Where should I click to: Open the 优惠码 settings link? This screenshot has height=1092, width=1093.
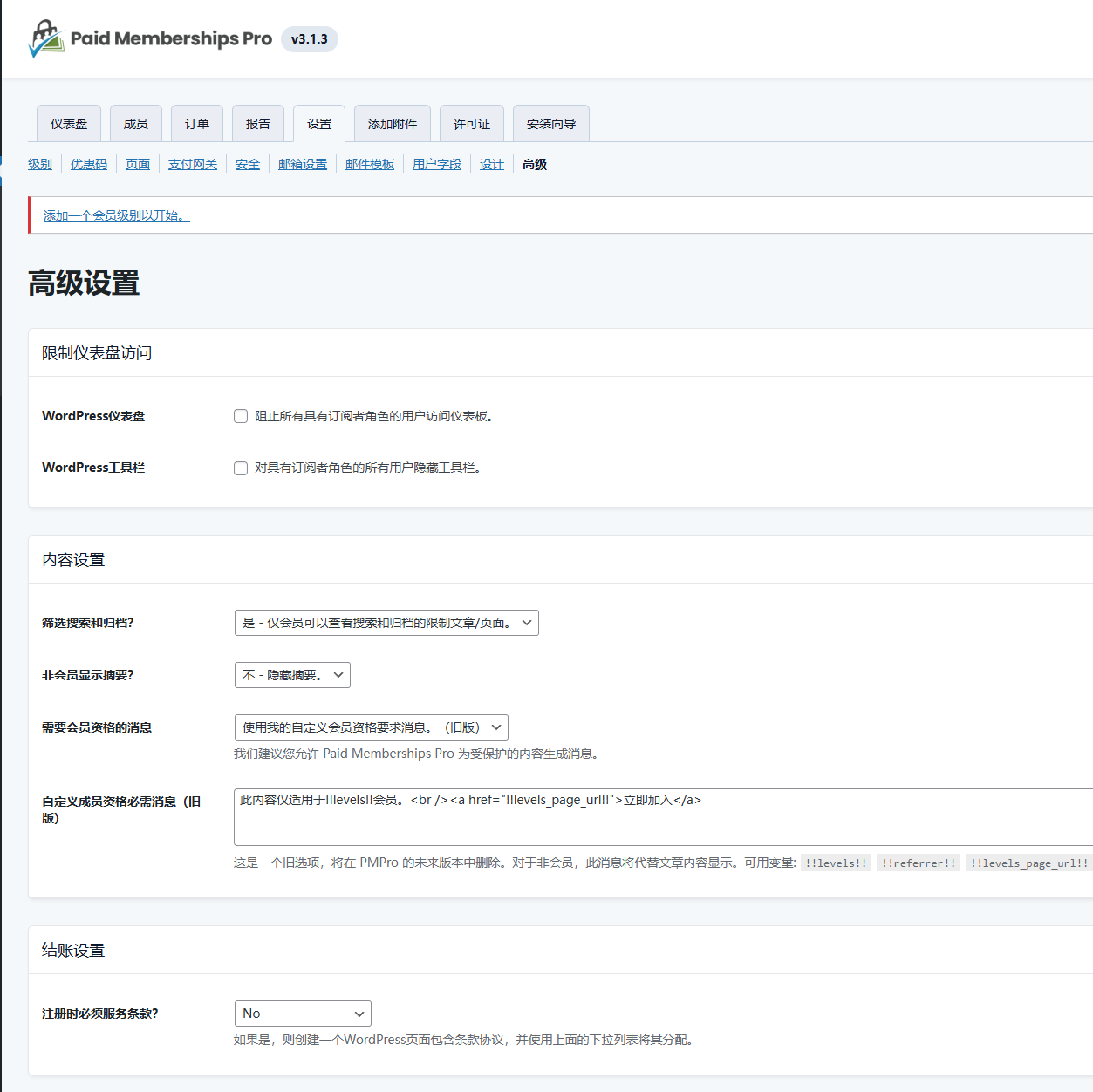89,164
